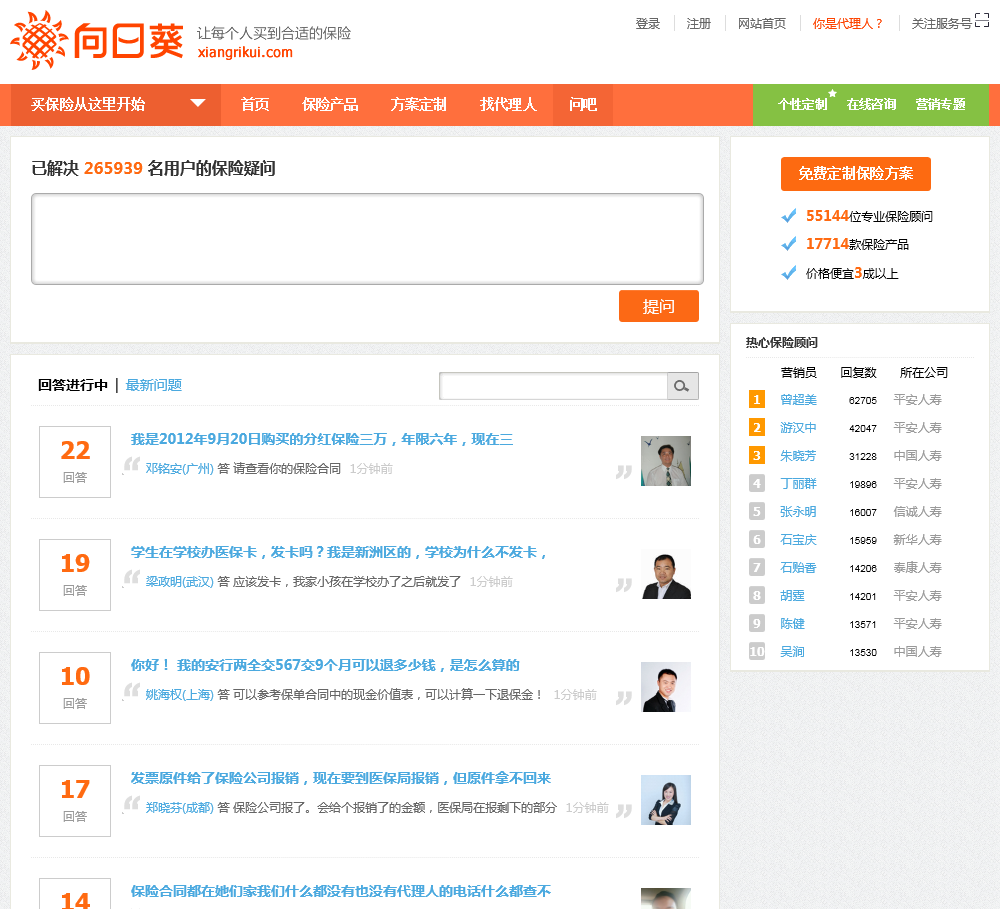Open avatar photo of 邓铭安 advisor
The height and width of the screenshot is (909, 1000).
(x=665, y=461)
